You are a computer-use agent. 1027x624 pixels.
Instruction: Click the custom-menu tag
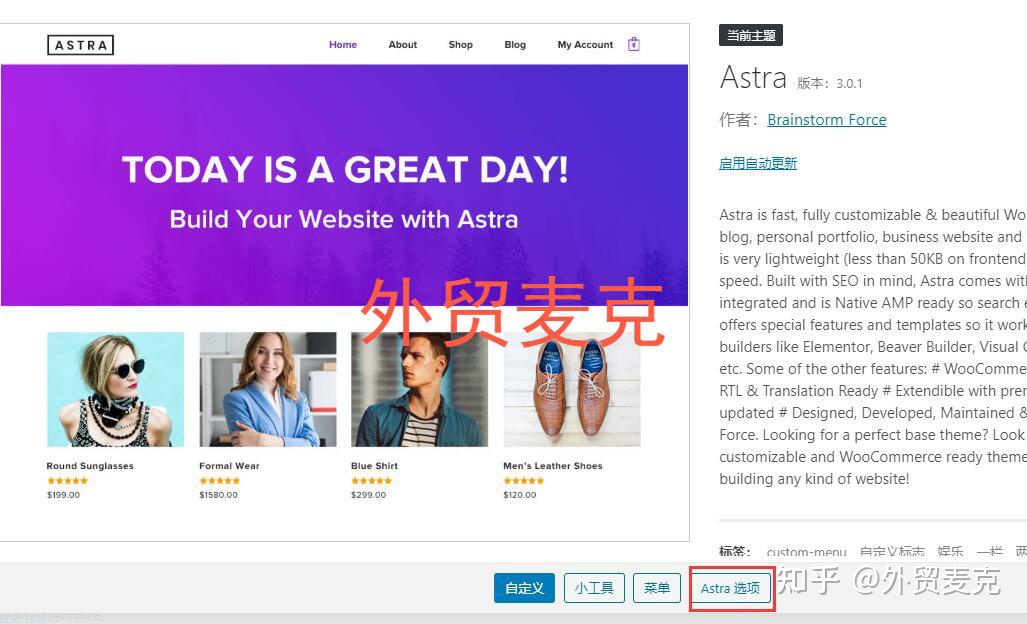pyautogui.click(x=806, y=552)
